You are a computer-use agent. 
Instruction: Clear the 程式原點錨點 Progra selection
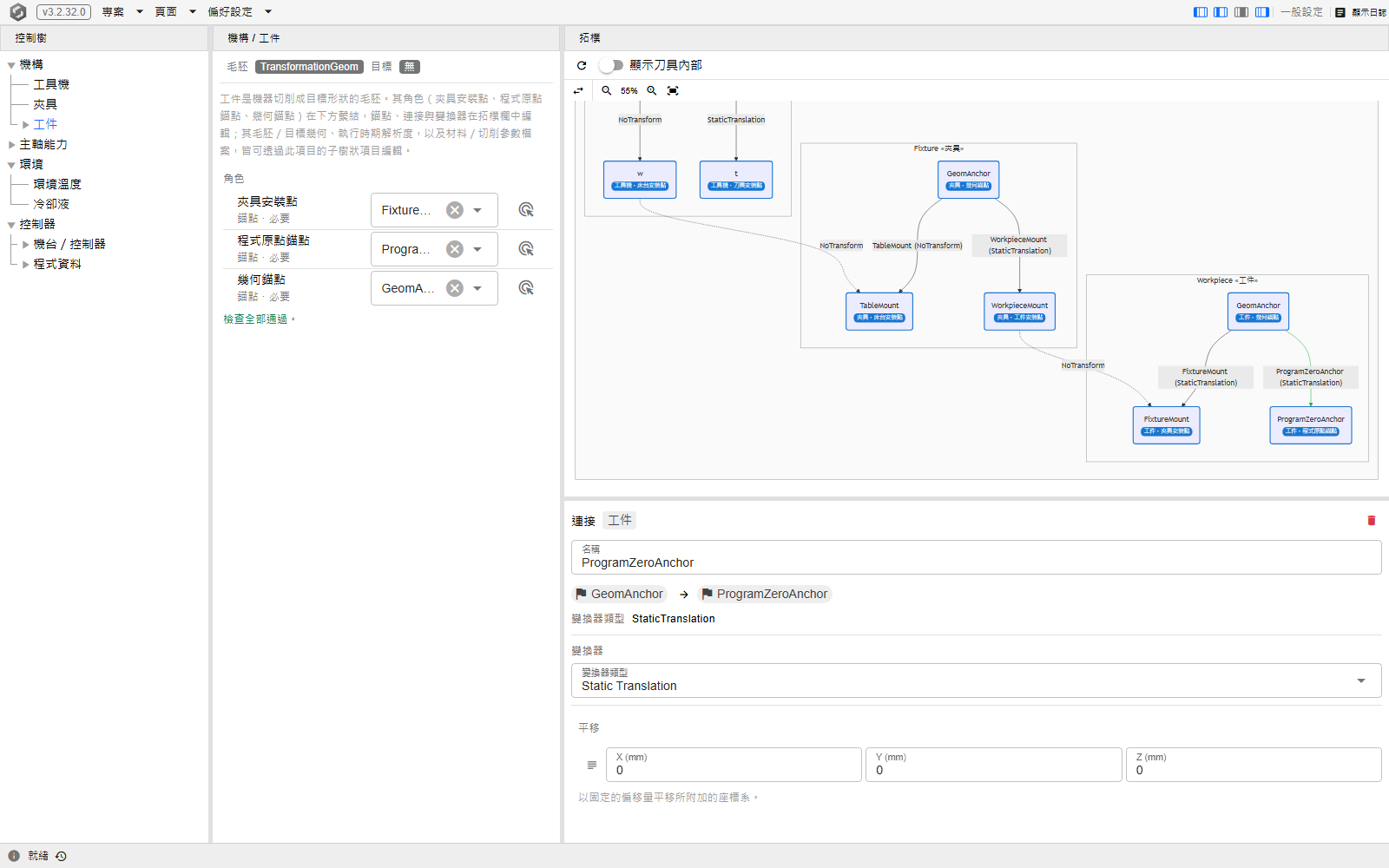455,249
